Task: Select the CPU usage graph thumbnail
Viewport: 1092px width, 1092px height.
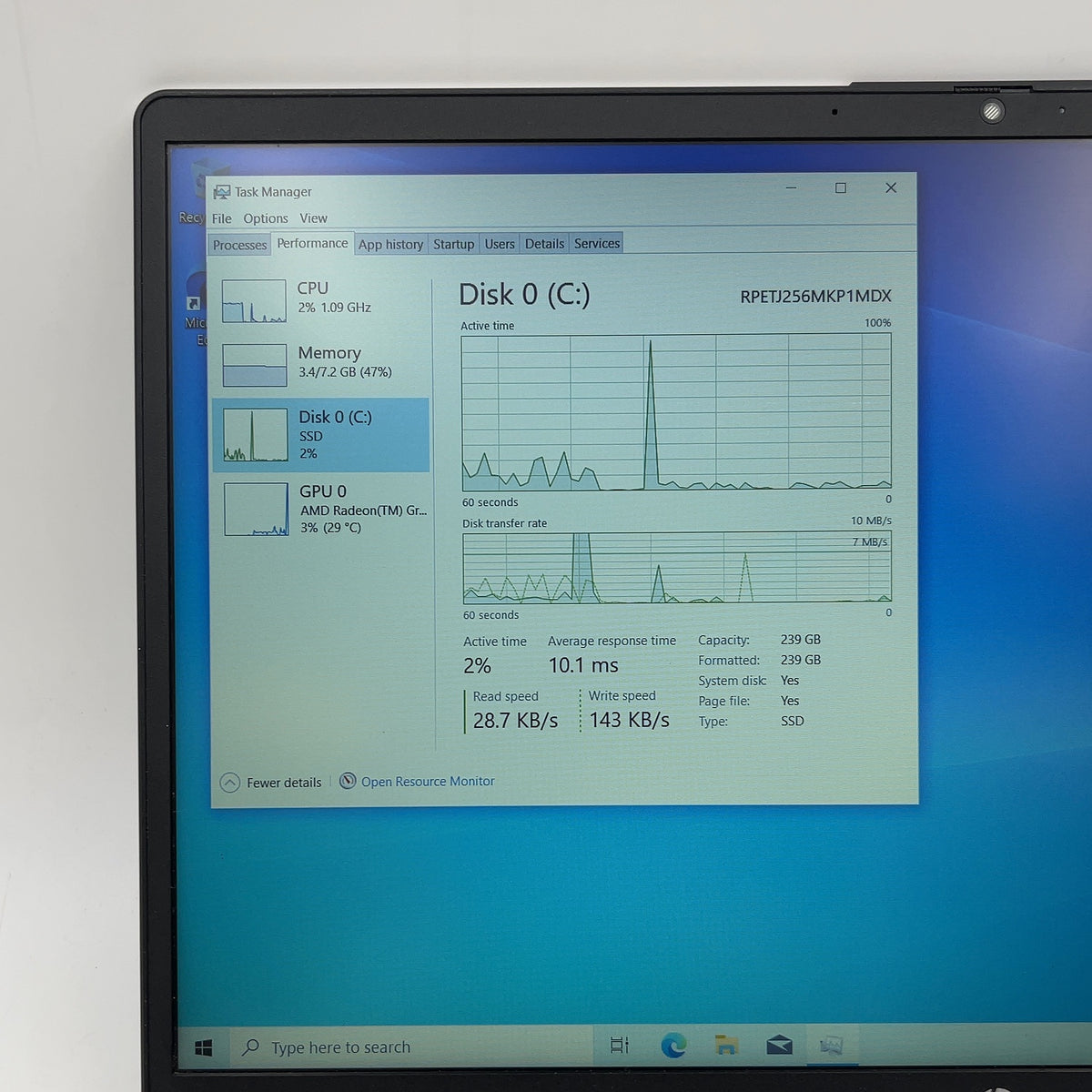Action: [x=254, y=301]
